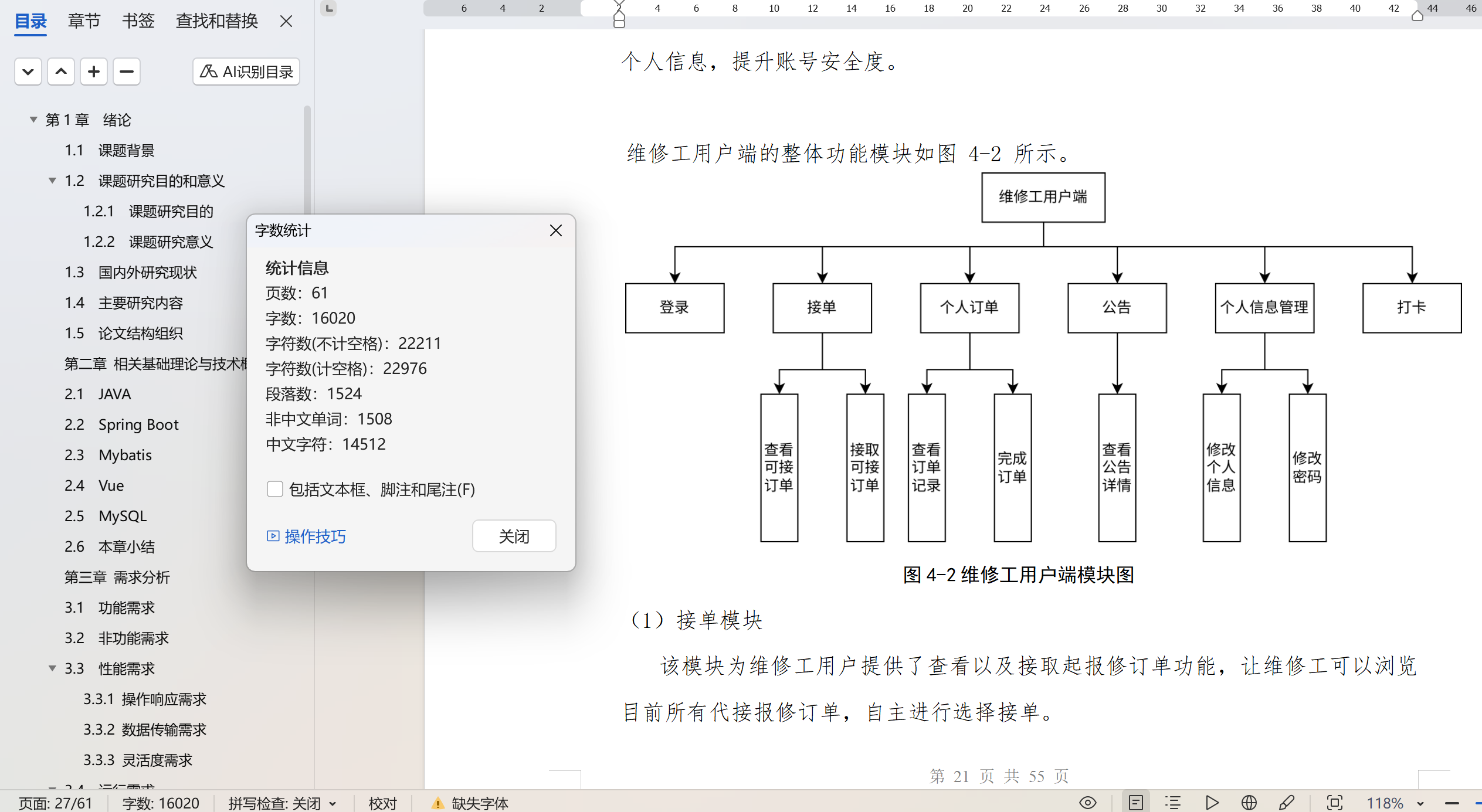Click the plus icon in outline toolbar
Screen dimensions: 1482x812
[94, 72]
